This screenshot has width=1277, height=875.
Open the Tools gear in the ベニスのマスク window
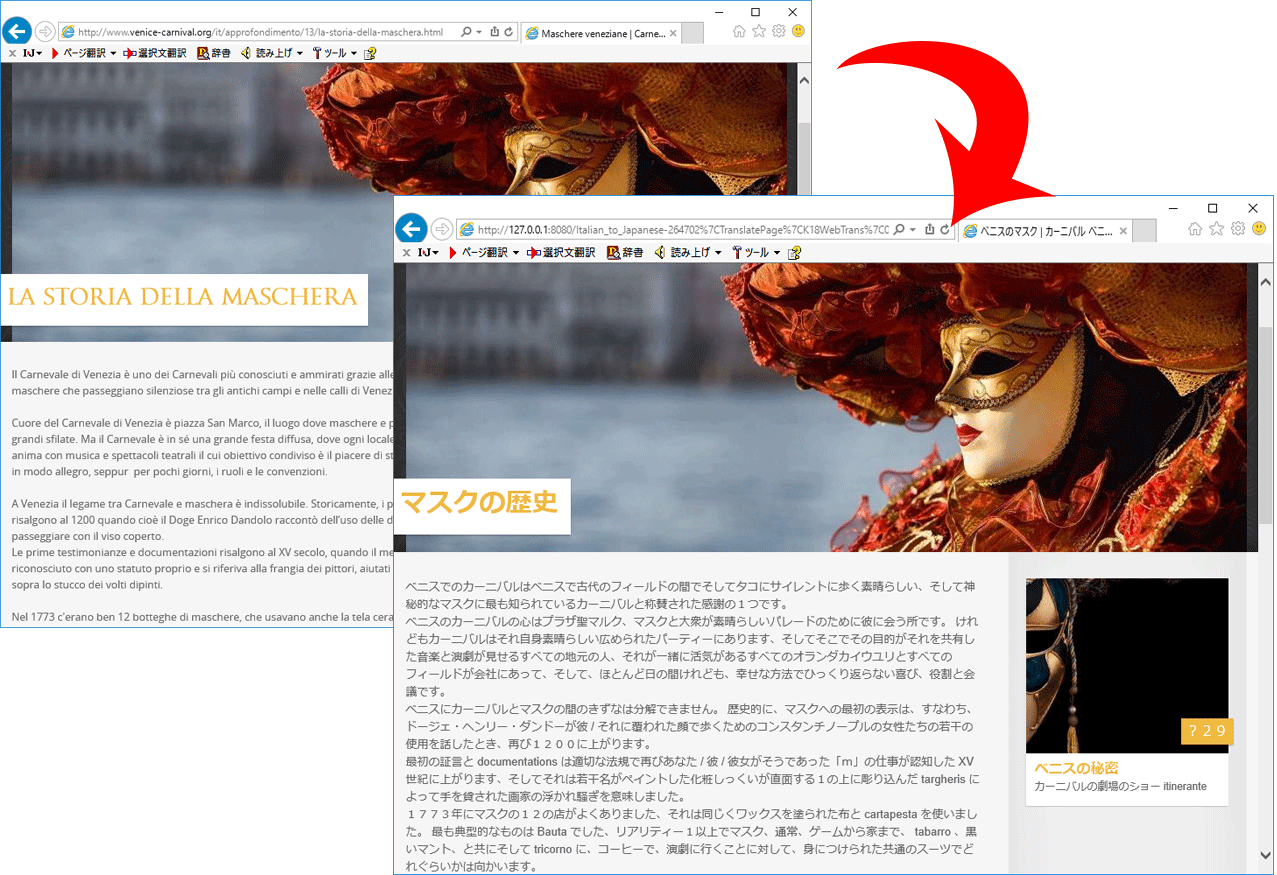click(1238, 229)
